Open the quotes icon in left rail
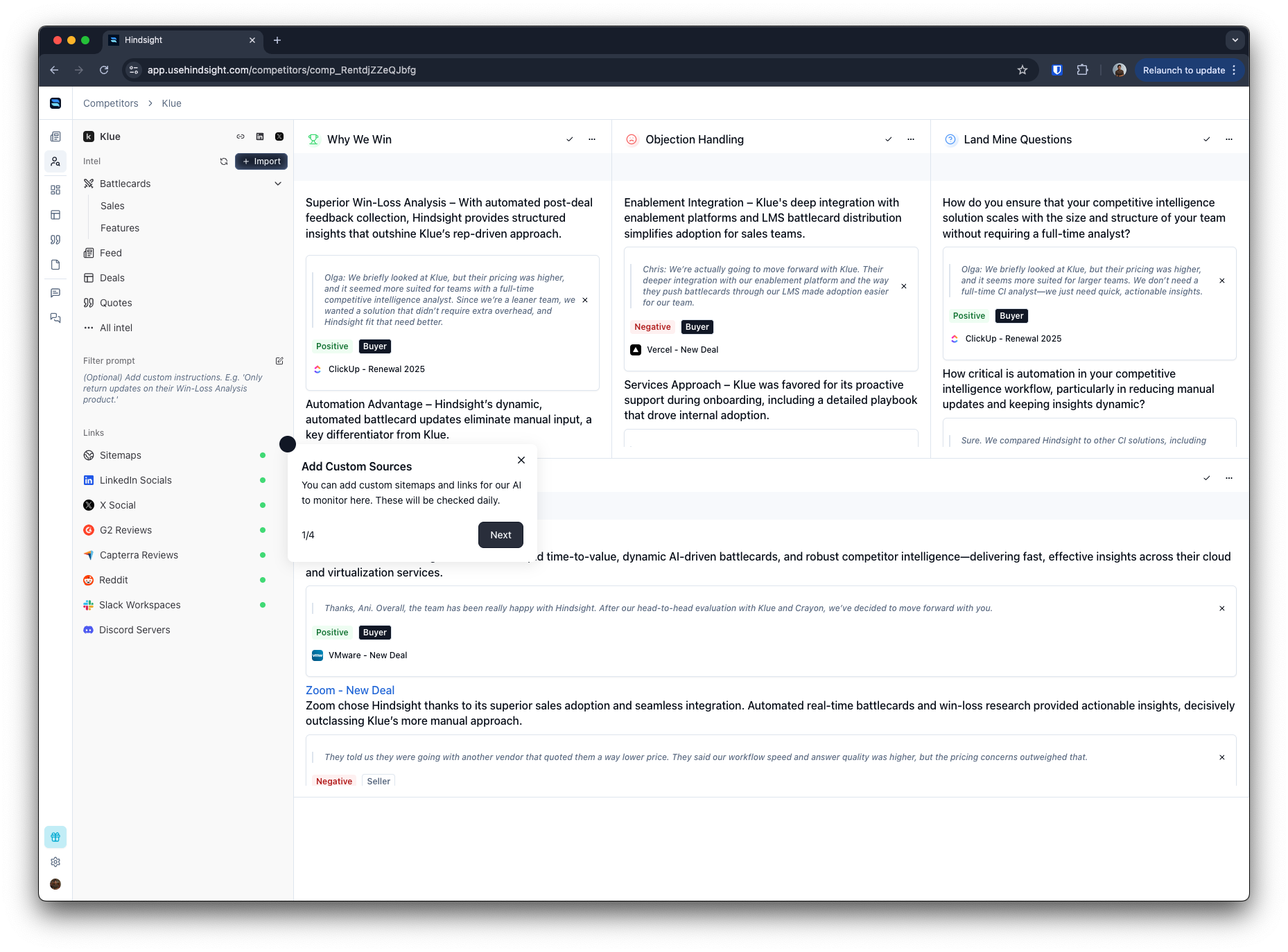1288x952 pixels. click(55, 240)
